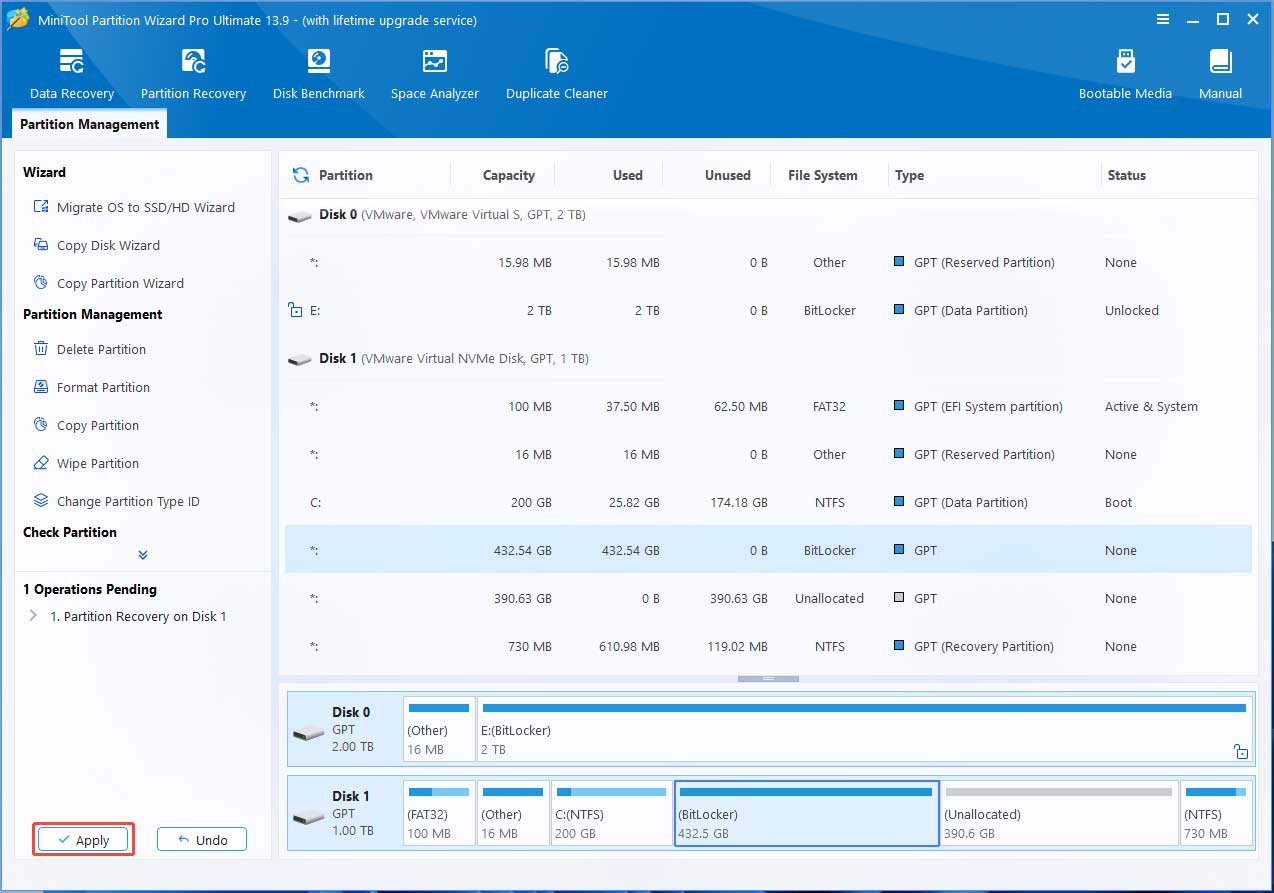Click (Unallocated) 390.6 GB block in map
The image size is (1274, 893).
click(x=1059, y=814)
